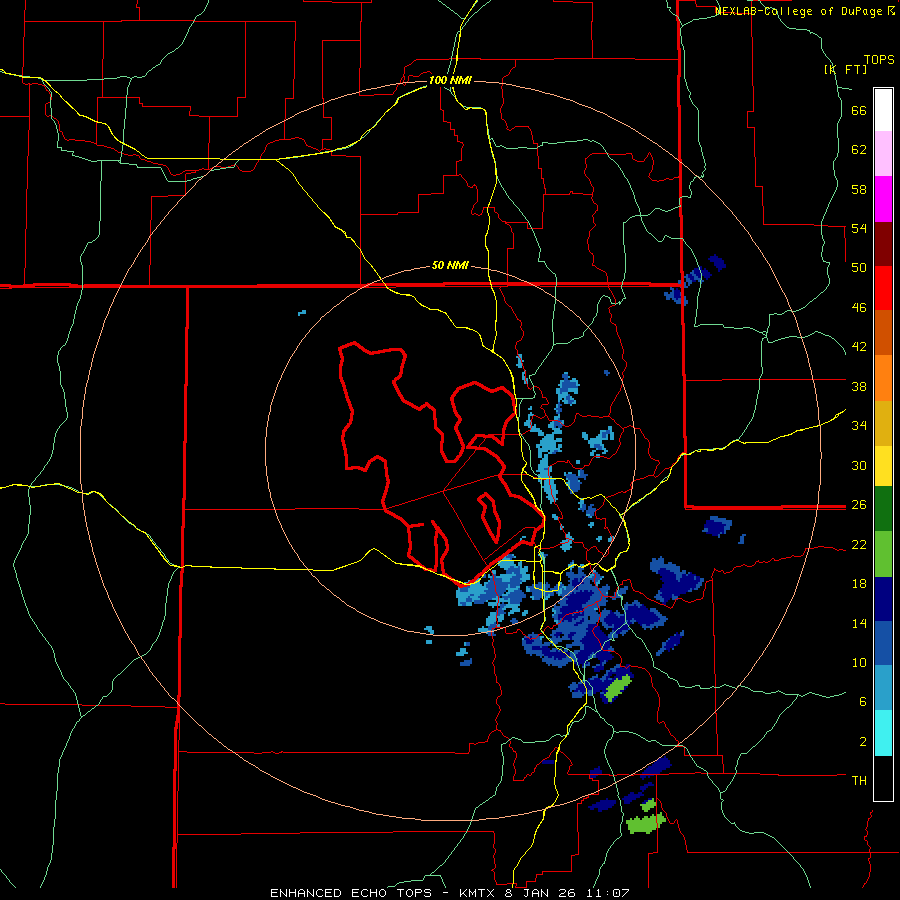Click legend value '38'
Screen dimensions: 900x900
pos(859,386)
